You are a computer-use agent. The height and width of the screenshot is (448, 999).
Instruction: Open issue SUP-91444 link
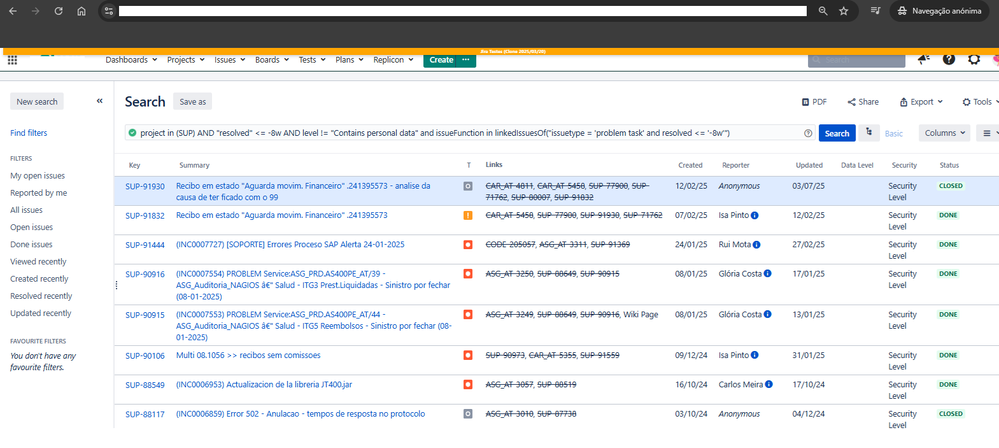click(145, 245)
